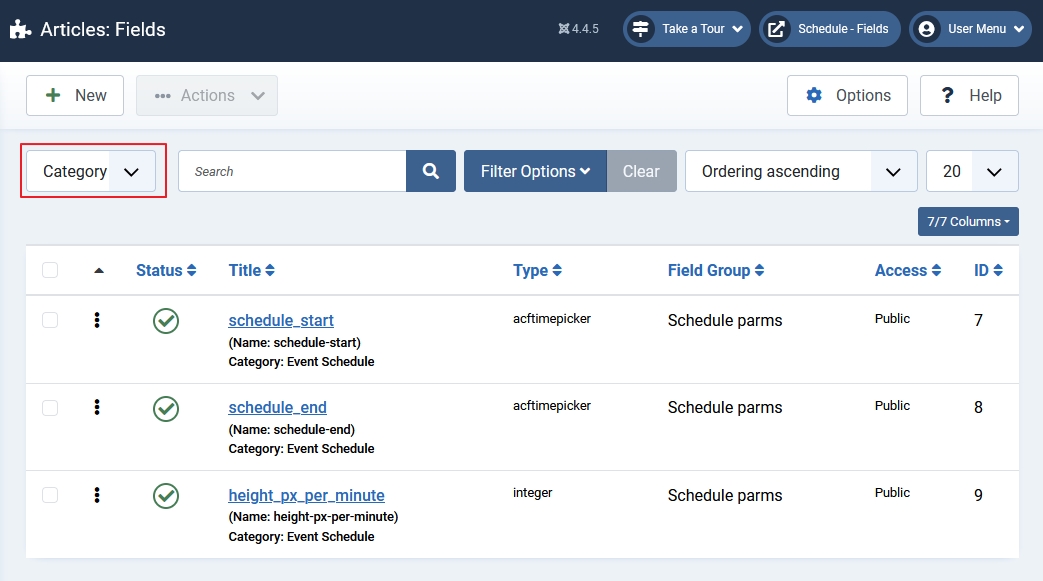
Task: Open the Ordering ascending sort dropdown
Action: point(800,171)
